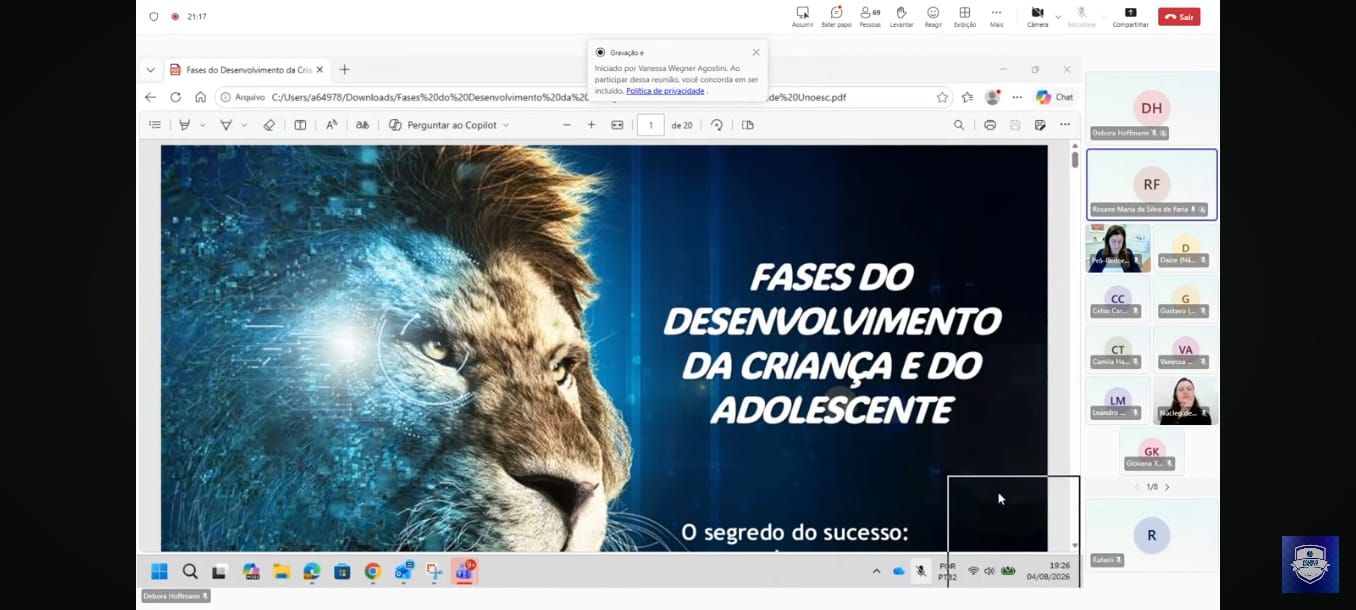Viewport: 1356px width, 610px height.
Task: Open PDF toolbar more options ellipsis
Action: click(1065, 125)
